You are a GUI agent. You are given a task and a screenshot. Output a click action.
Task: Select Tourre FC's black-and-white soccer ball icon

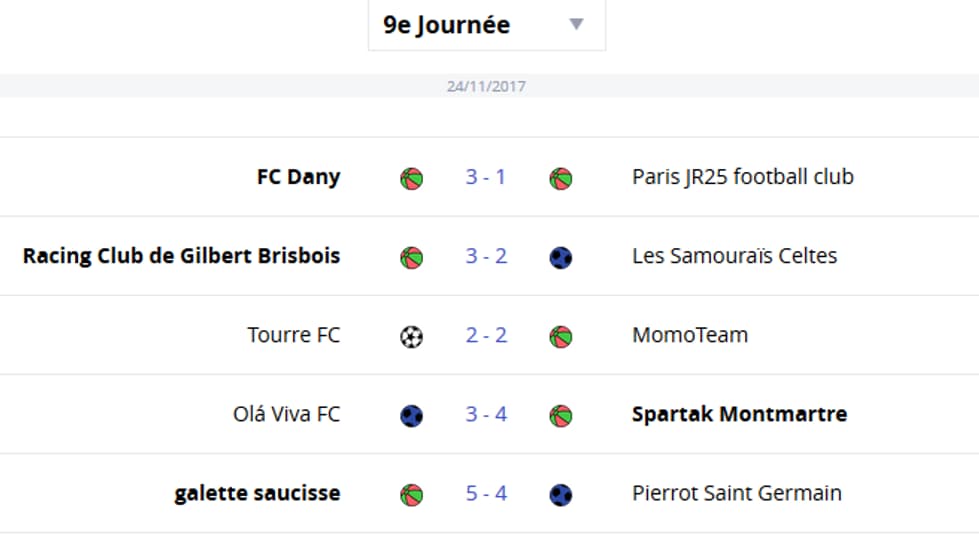point(411,337)
